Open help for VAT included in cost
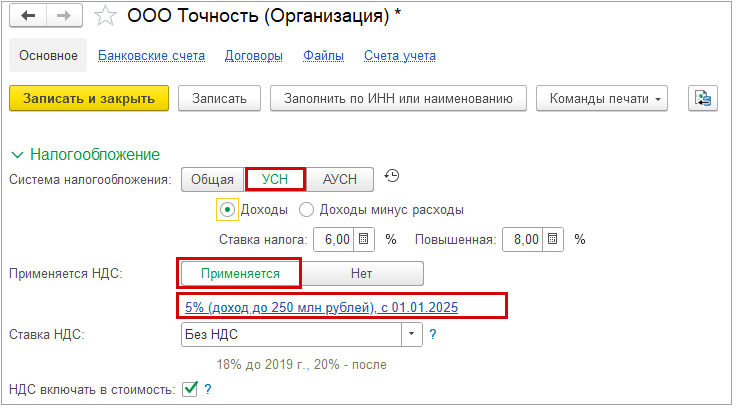739x414 pixels. pyautogui.click(x=208, y=389)
